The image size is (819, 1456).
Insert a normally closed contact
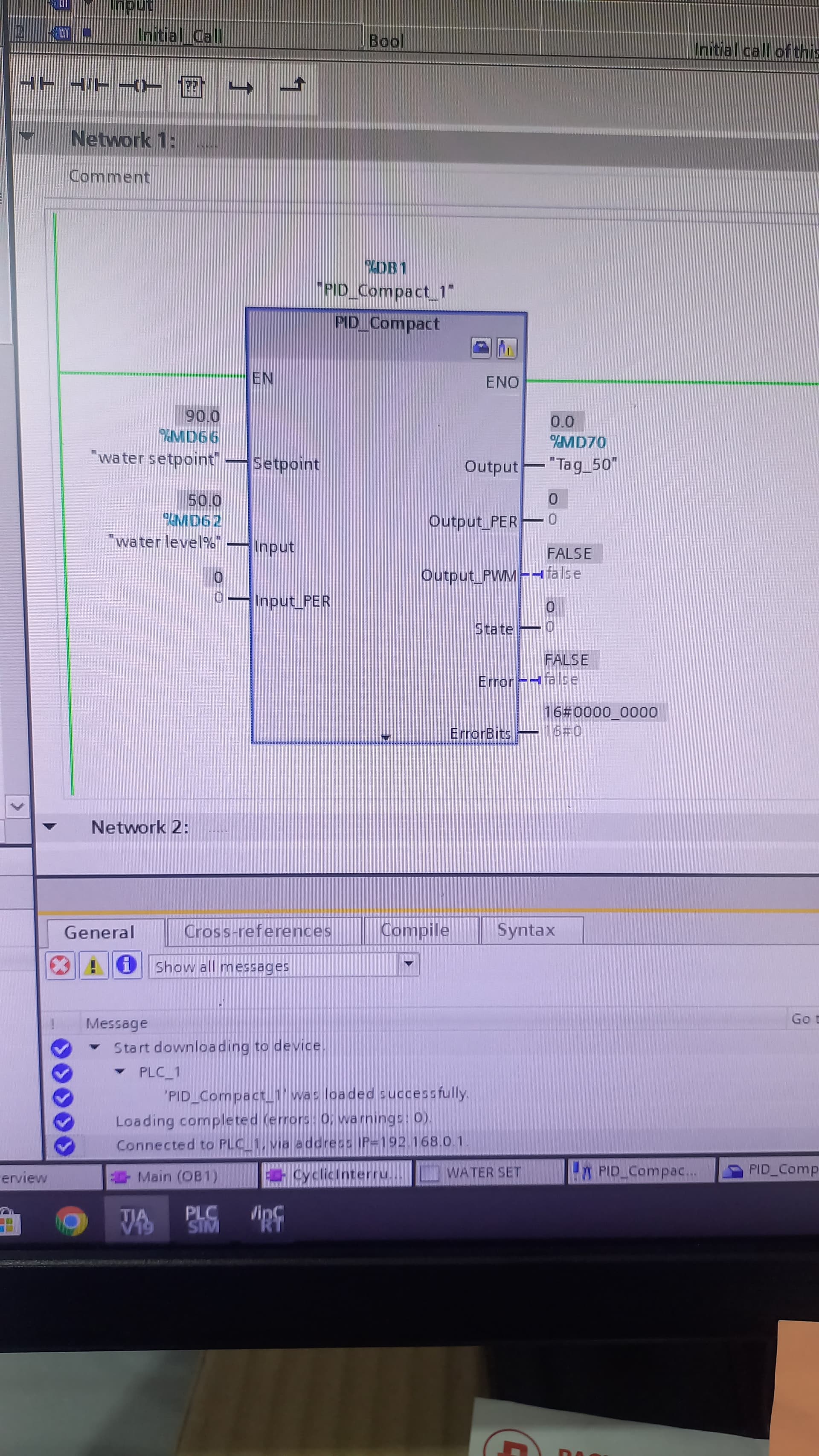point(90,86)
